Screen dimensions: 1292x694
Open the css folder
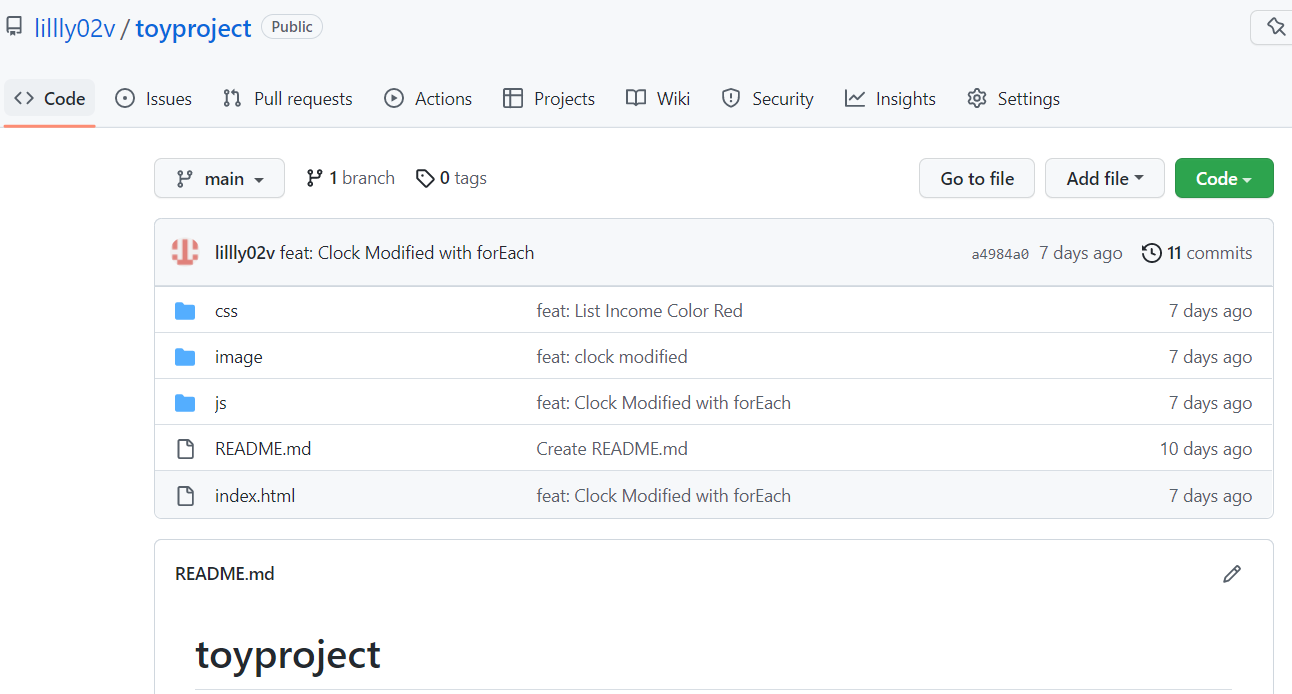point(226,311)
